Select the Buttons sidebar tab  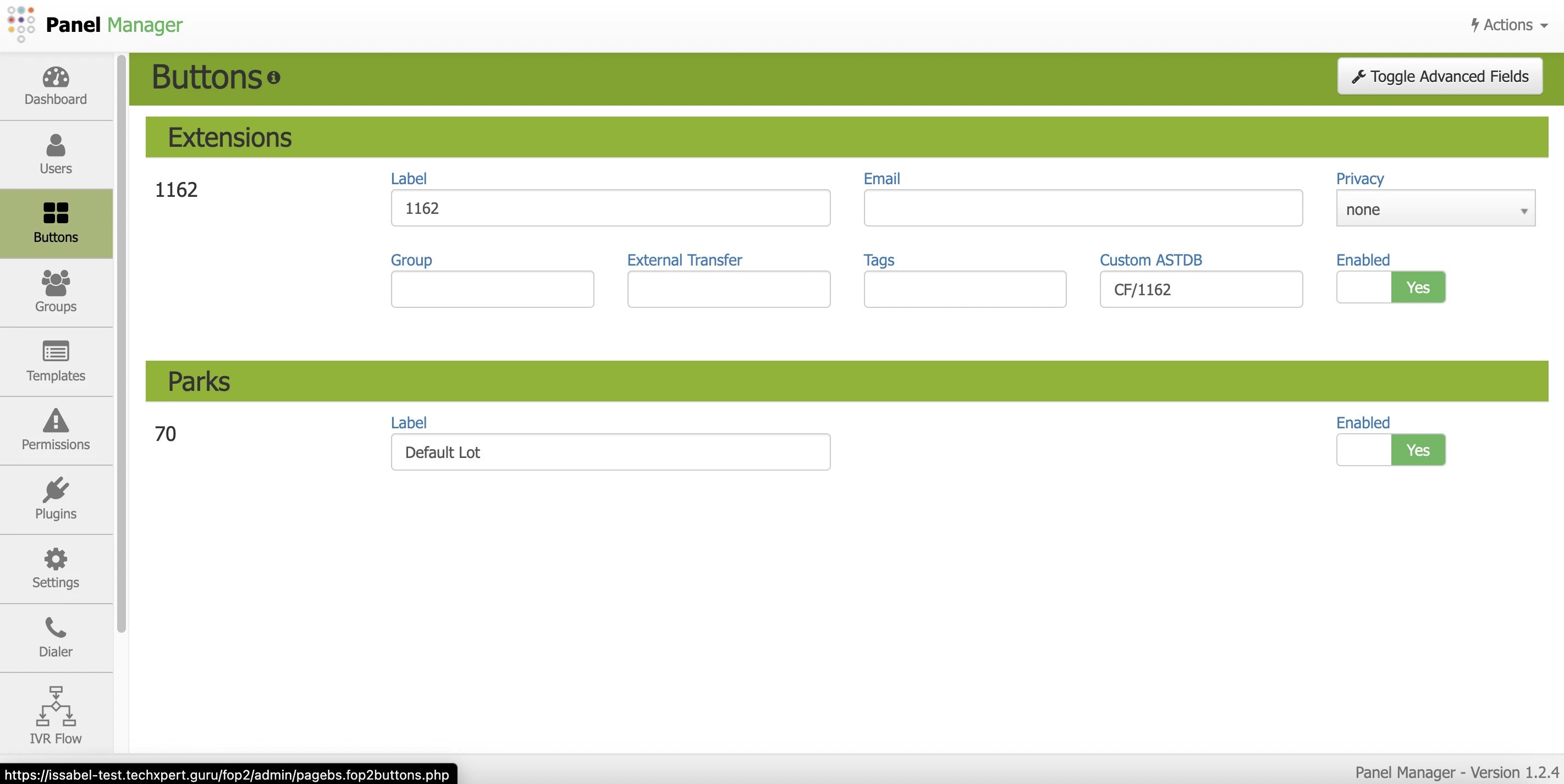(x=55, y=223)
